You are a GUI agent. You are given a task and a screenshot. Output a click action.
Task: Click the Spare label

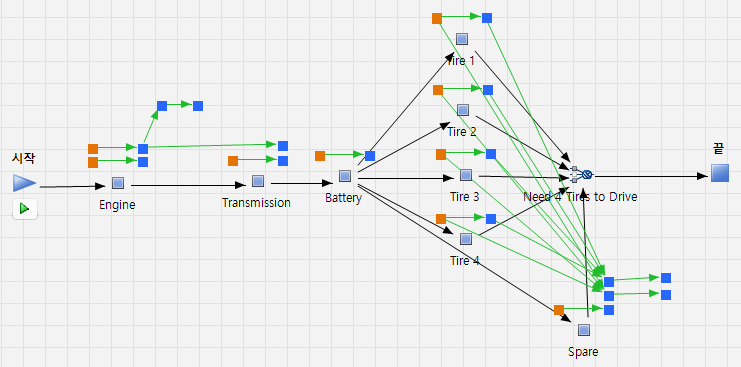point(583,352)
